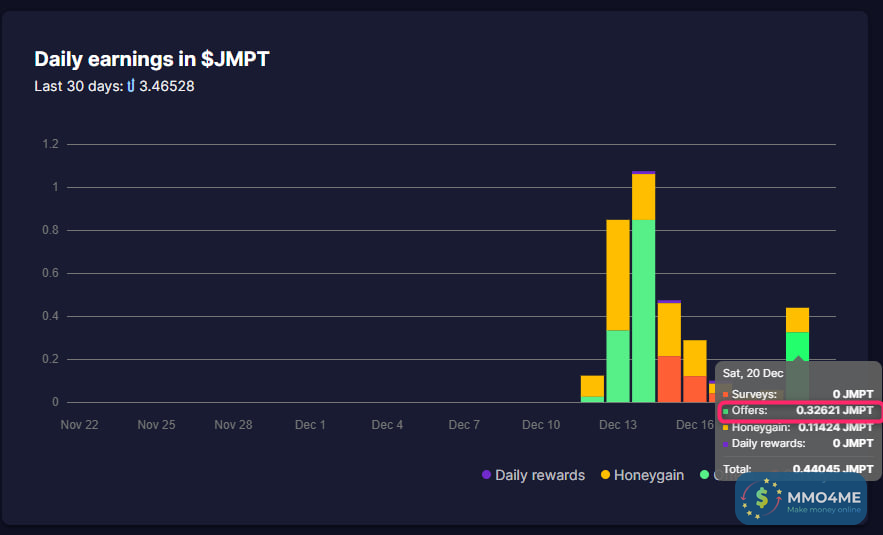Click the yellow segment of Dec 16 bar
The image size is (883, 535).
tap(694, 358)
